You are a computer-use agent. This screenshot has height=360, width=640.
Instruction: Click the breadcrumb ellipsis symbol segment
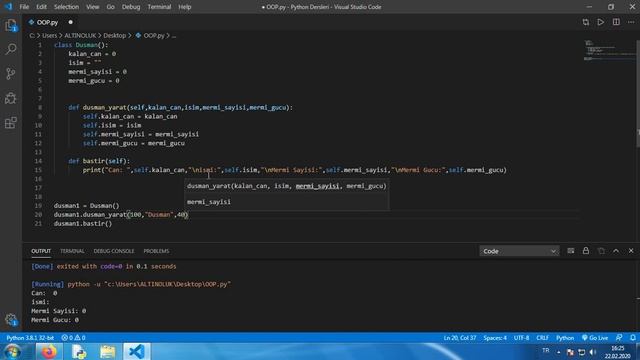[174, 36]
